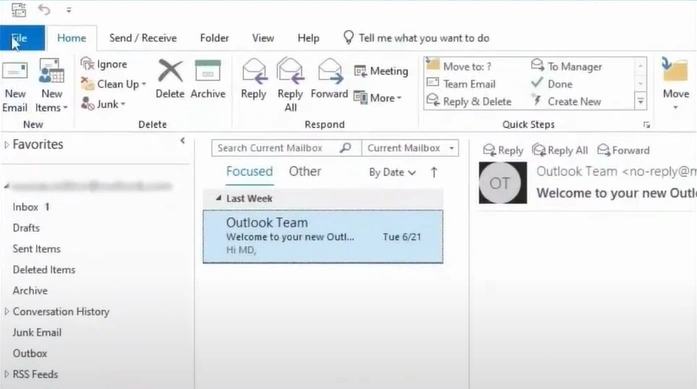
Task: Open the Quick Steps dialog launcher
Action: [x=646, y=125]
